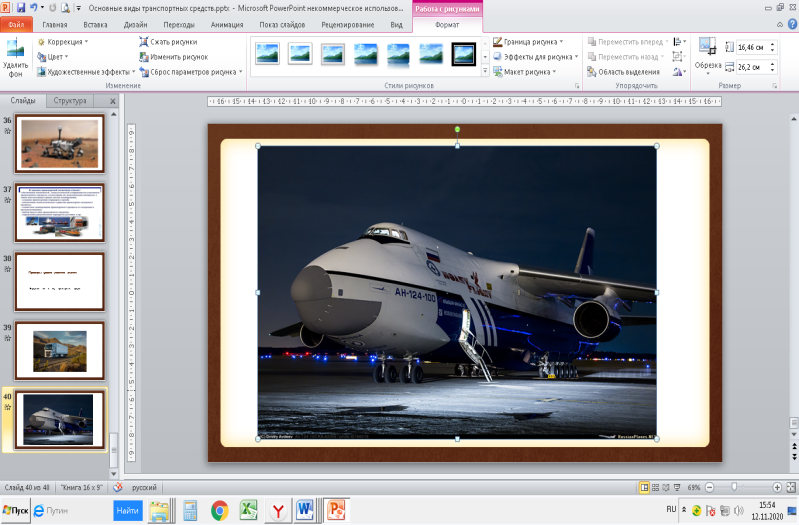
Task: Apply the black-framed picture style thumbnail
Action: click(x=464, y=54)
